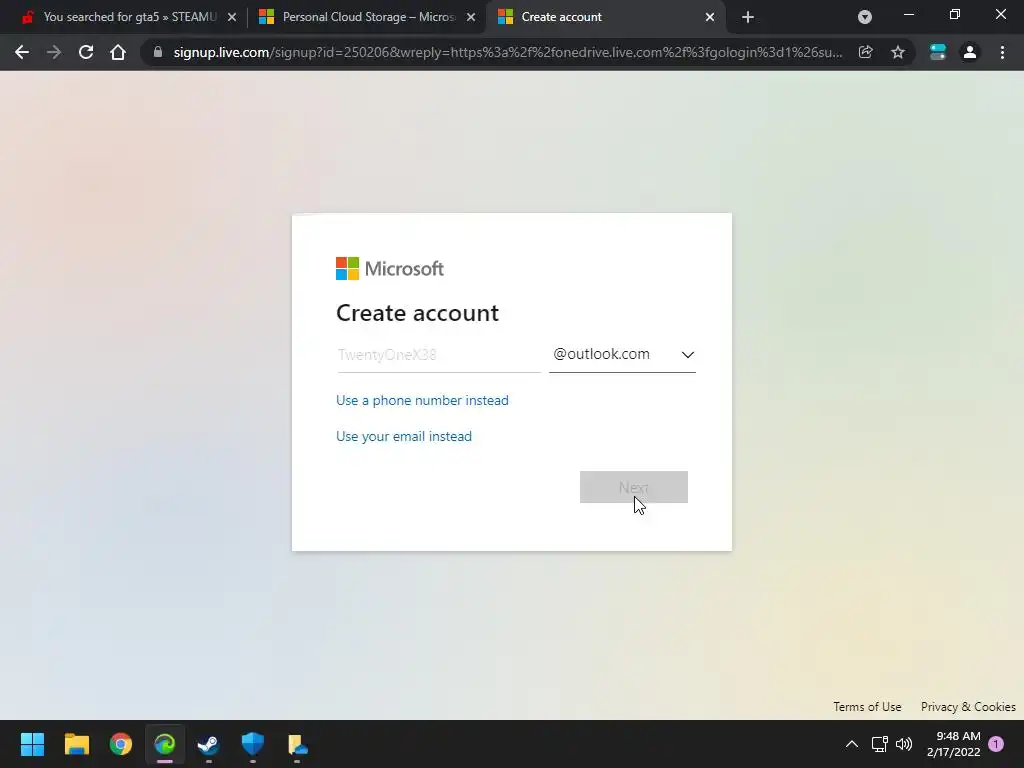Click 'Use your email instead'

[404, 436]
